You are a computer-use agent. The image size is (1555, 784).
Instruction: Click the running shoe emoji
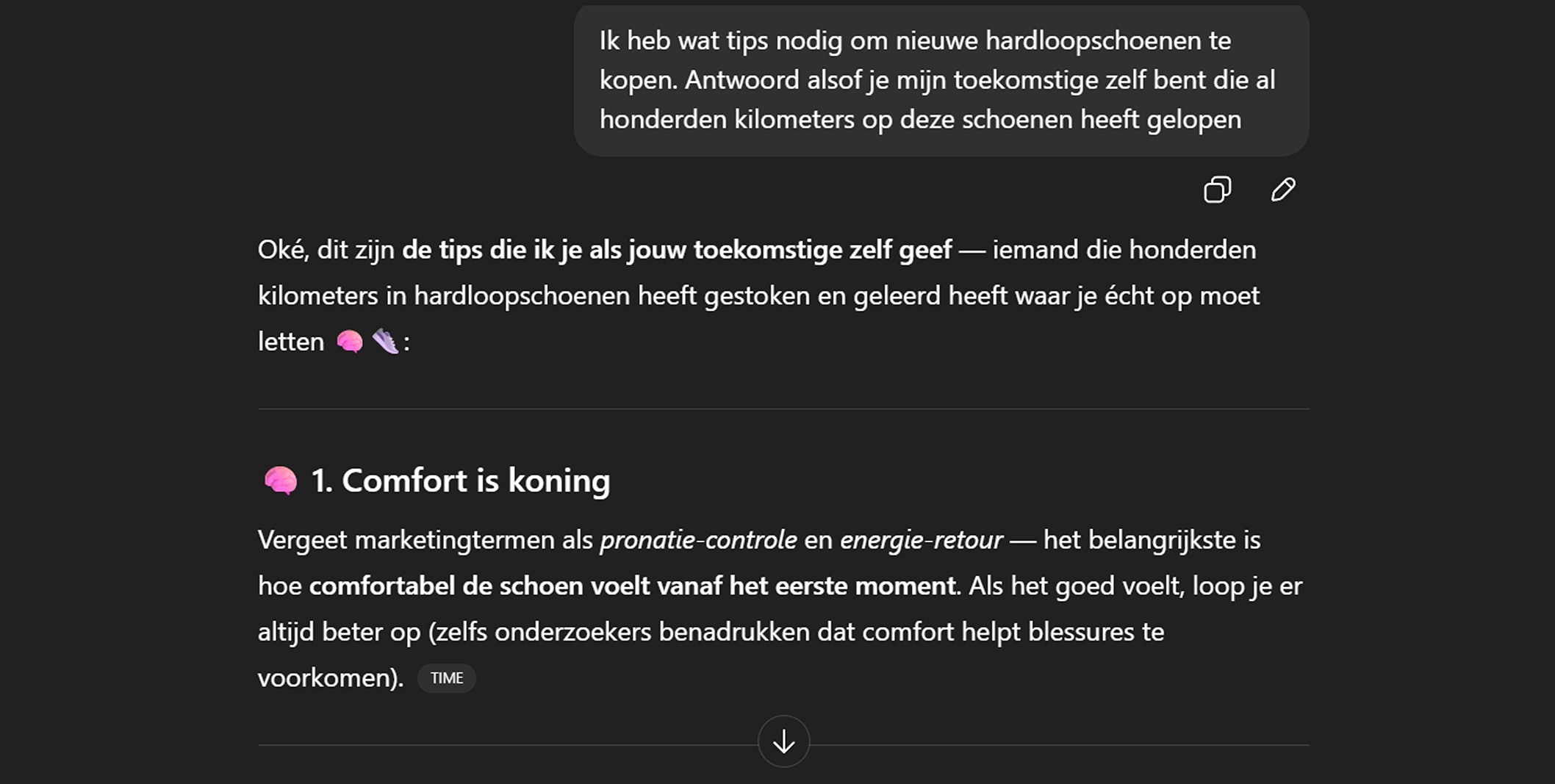click(x=385, y=342)
